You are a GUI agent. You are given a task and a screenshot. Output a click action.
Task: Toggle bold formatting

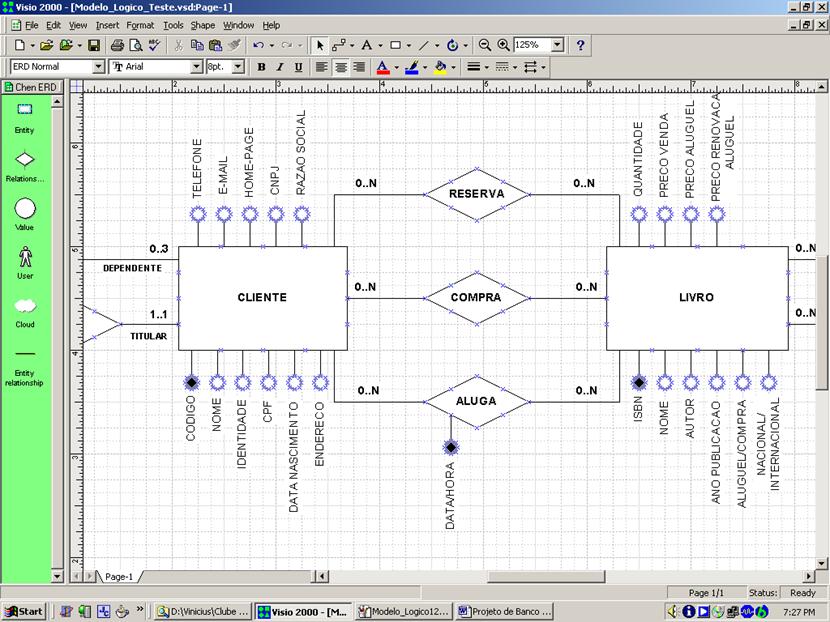(261, 67)
